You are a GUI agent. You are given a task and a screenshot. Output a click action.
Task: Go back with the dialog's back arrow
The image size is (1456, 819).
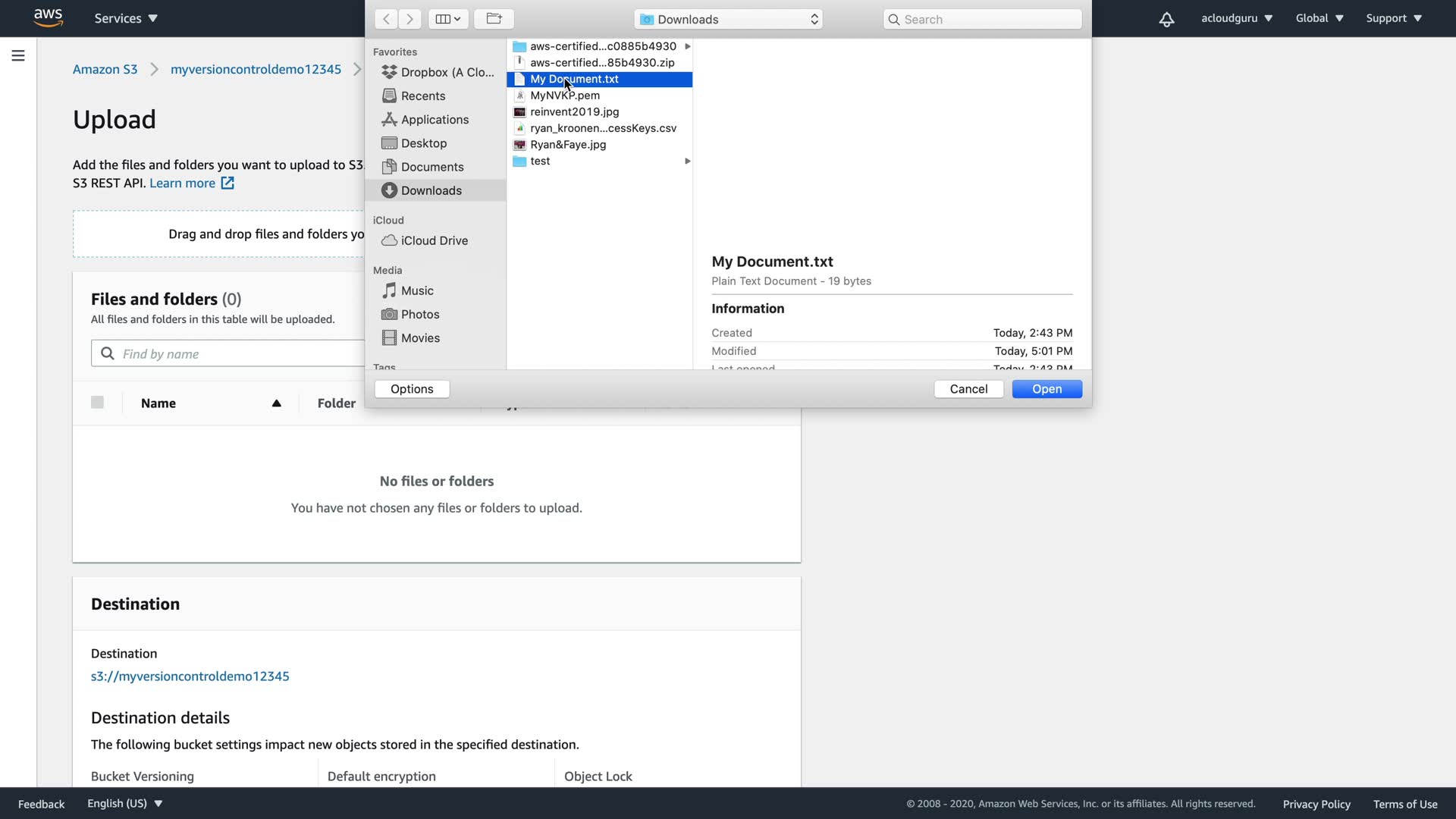click(386, 19)
